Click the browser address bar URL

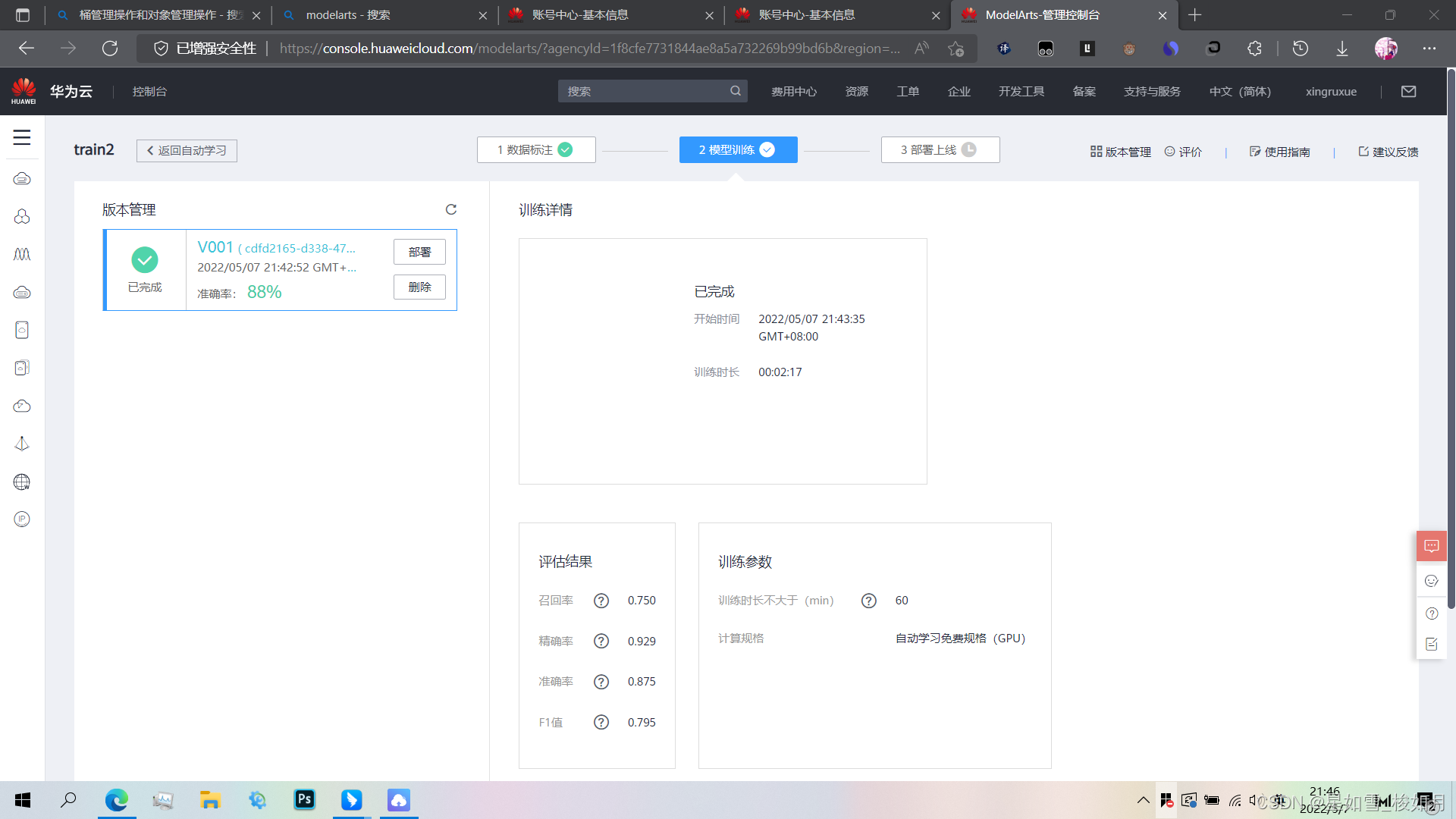tap(590, 49)
